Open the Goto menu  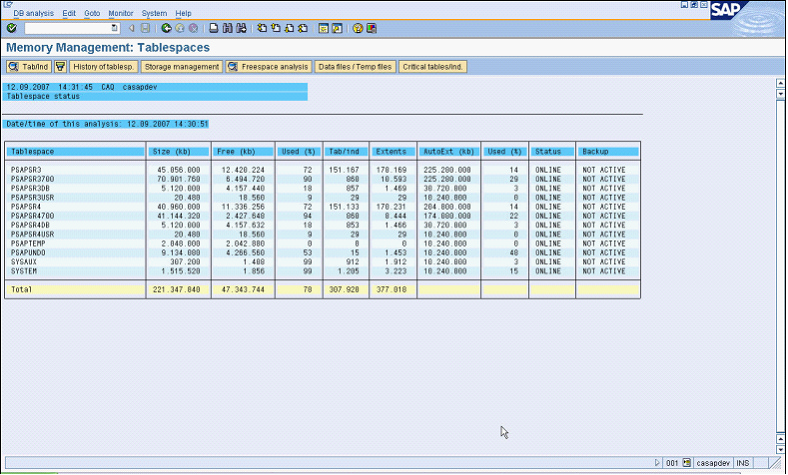click(x=92, y=13)
